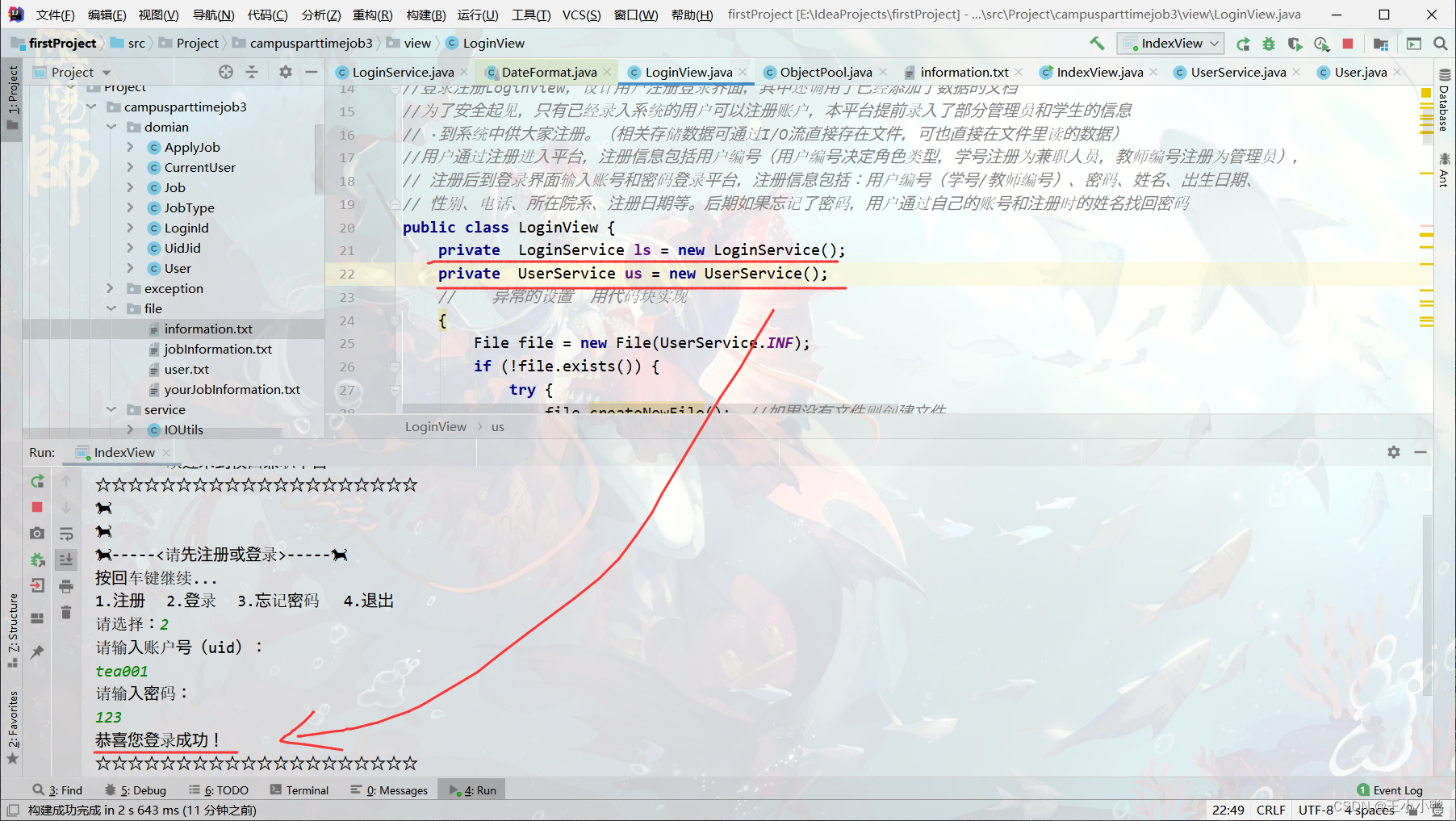Open the Structure tool window

(x=13, y=630)
